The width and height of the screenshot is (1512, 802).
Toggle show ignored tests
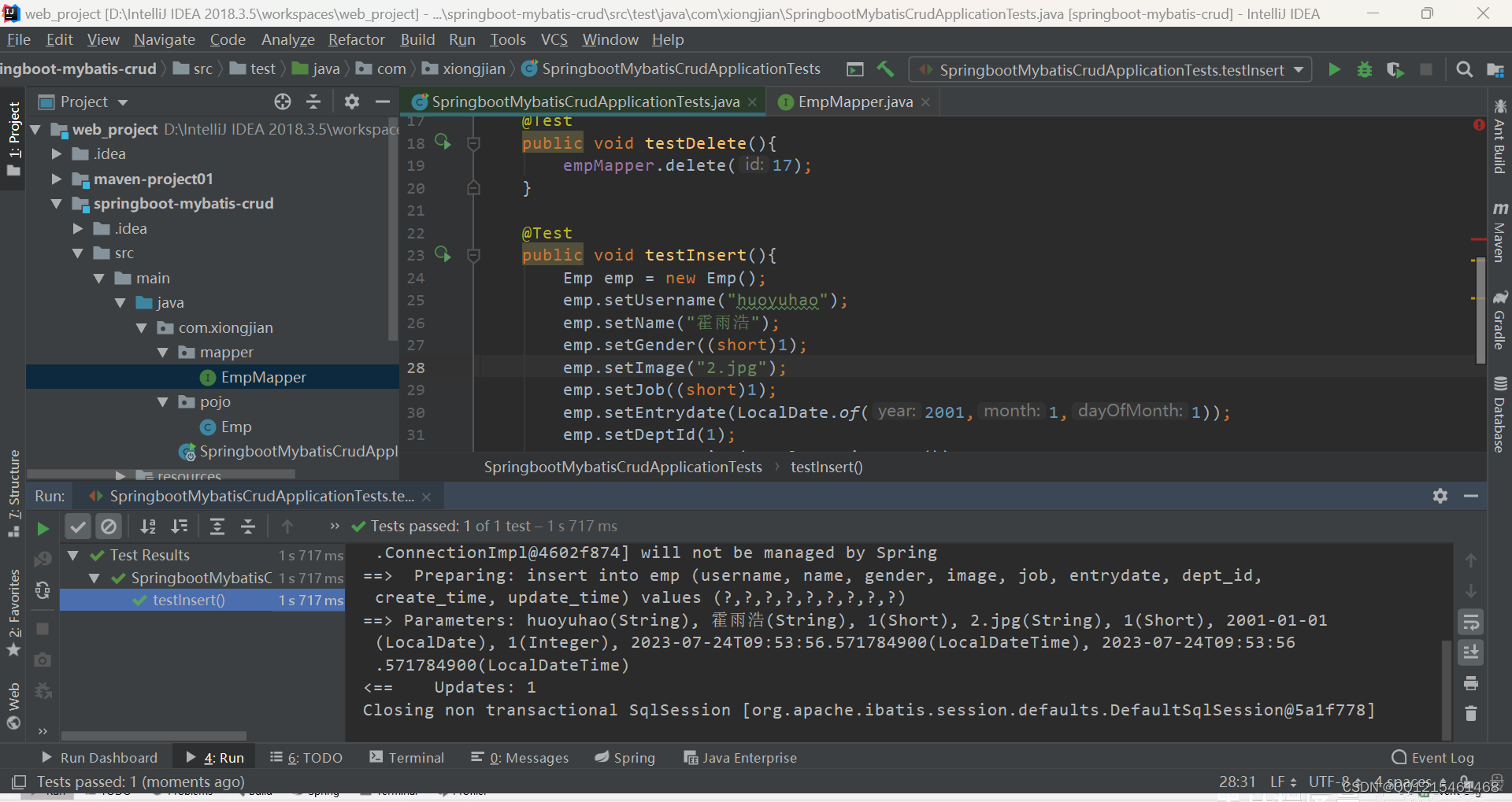point(109,527)
